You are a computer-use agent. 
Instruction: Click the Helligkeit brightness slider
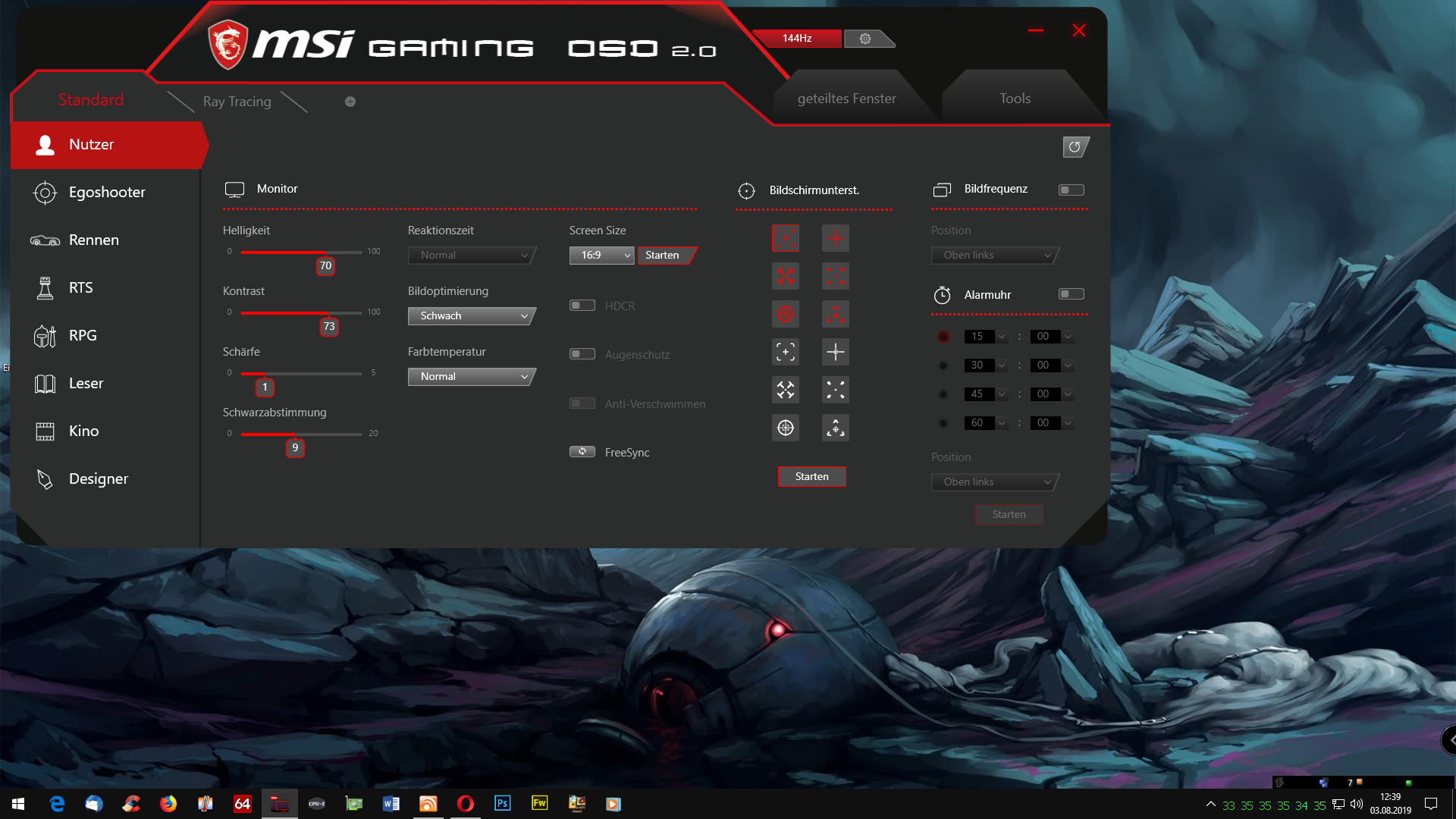pyautogui.click(x=301, y=252)
